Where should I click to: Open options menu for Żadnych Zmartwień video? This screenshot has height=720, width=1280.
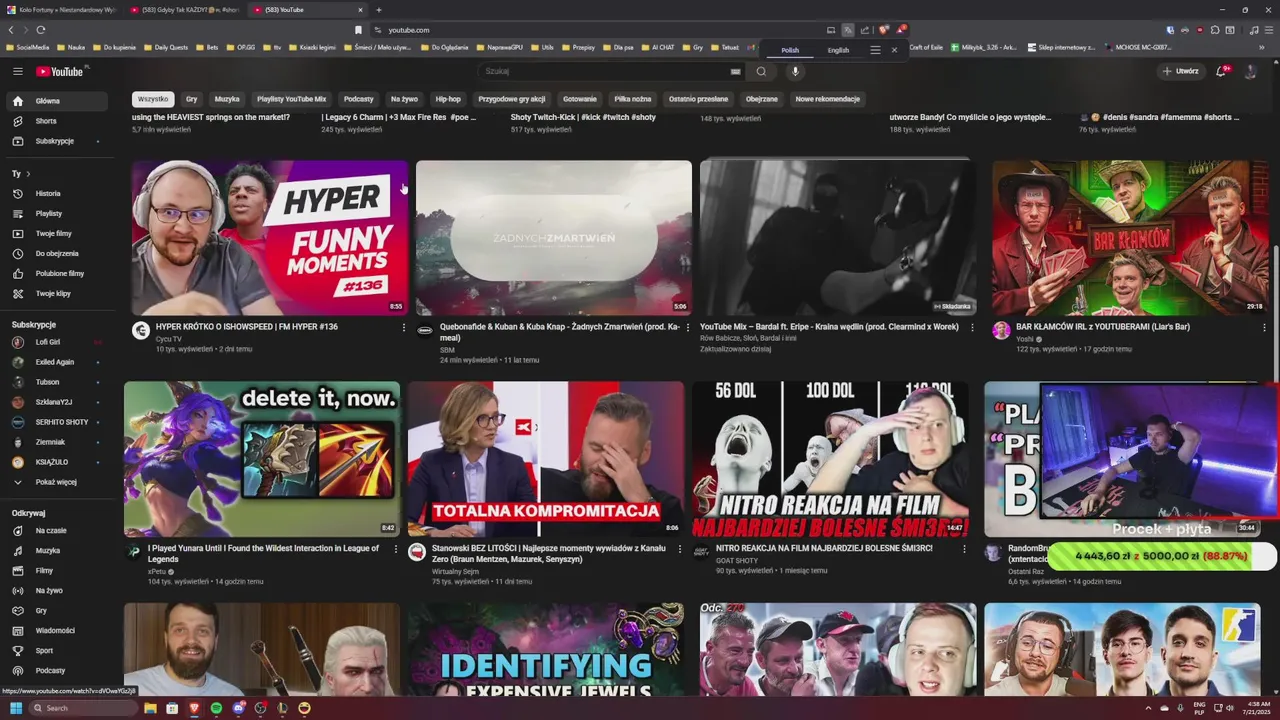tap(688, 327)
